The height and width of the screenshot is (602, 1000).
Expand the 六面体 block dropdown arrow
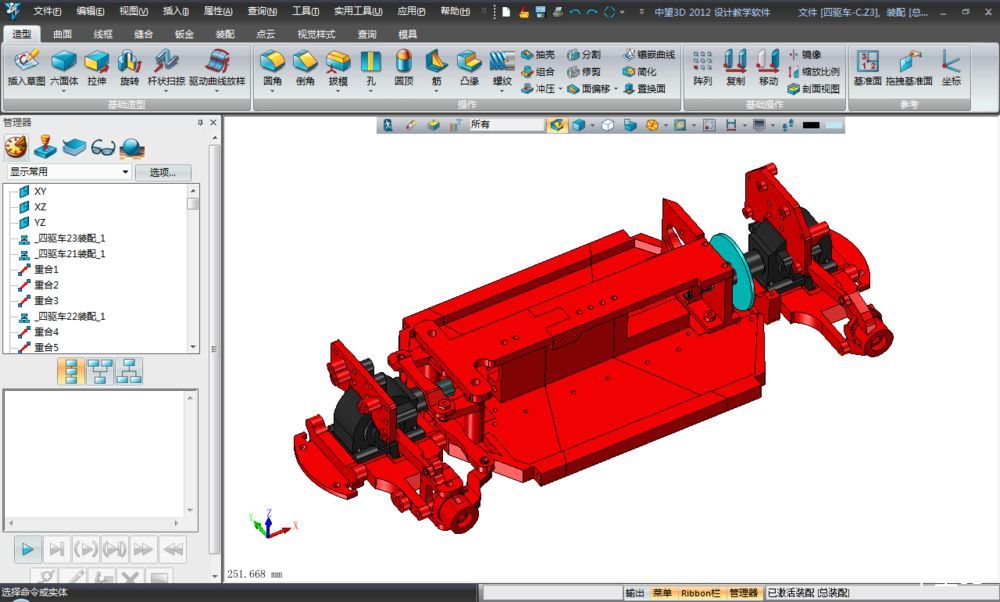[65, 91]
